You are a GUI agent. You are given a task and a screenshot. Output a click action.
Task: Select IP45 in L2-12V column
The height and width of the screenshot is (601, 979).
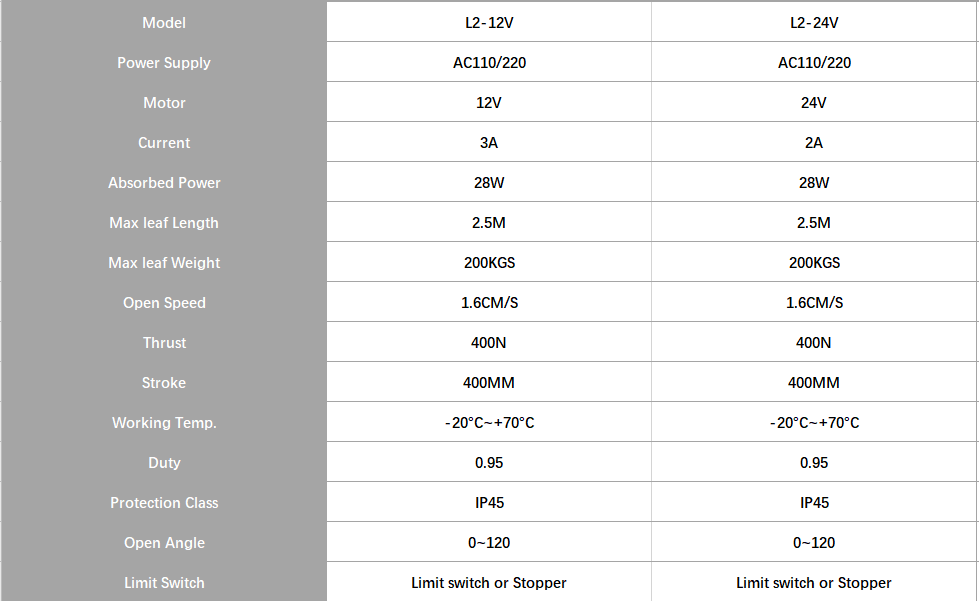(x=489, y=502)
